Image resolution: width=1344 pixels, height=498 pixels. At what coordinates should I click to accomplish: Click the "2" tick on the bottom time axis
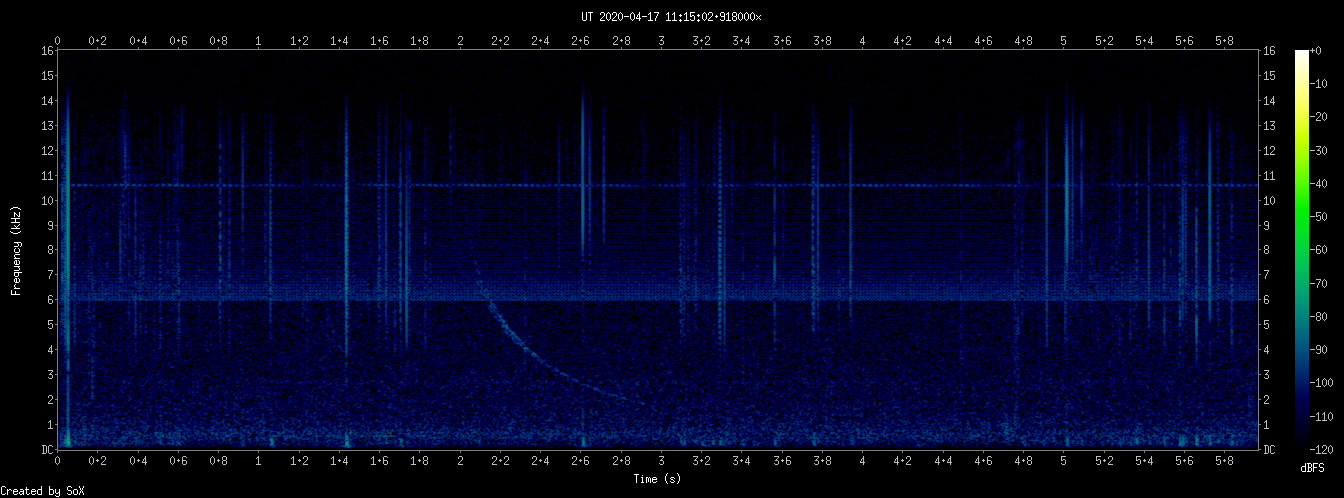(460, 461)
